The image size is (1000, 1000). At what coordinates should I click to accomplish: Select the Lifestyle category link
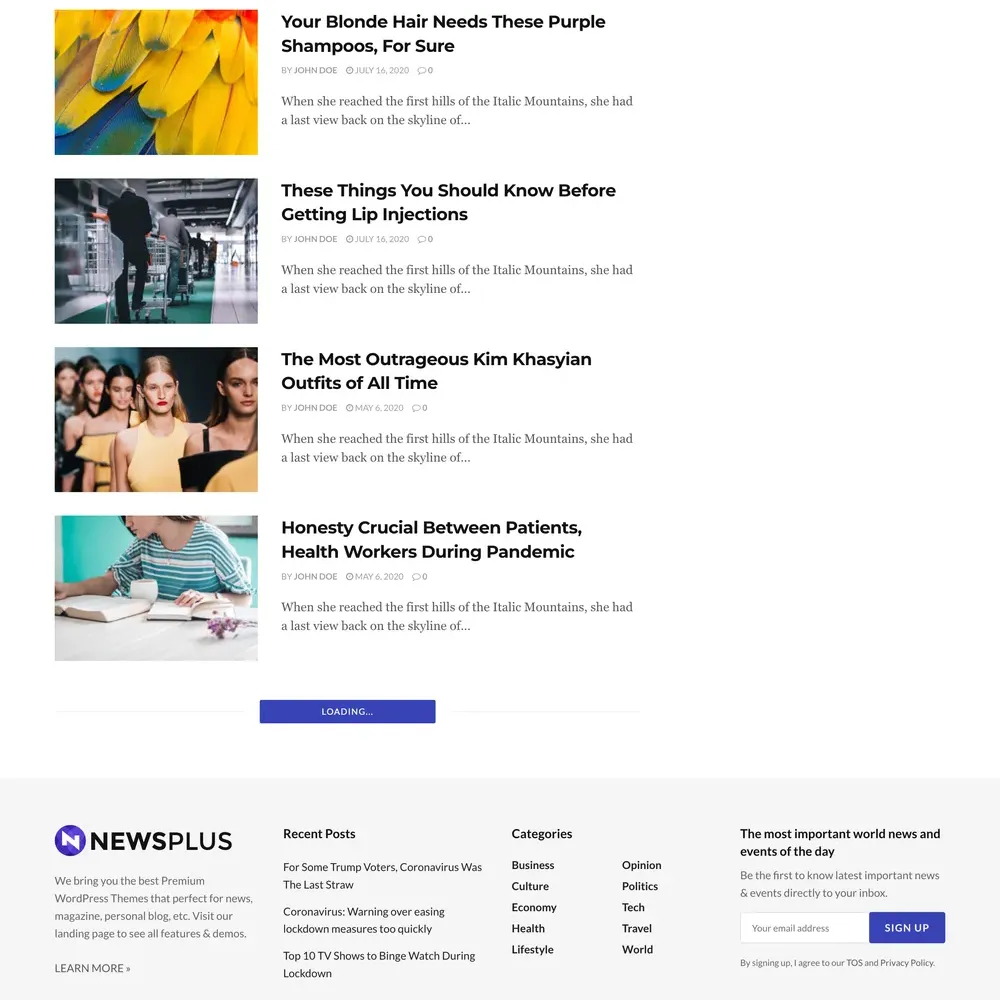[533, 950]
